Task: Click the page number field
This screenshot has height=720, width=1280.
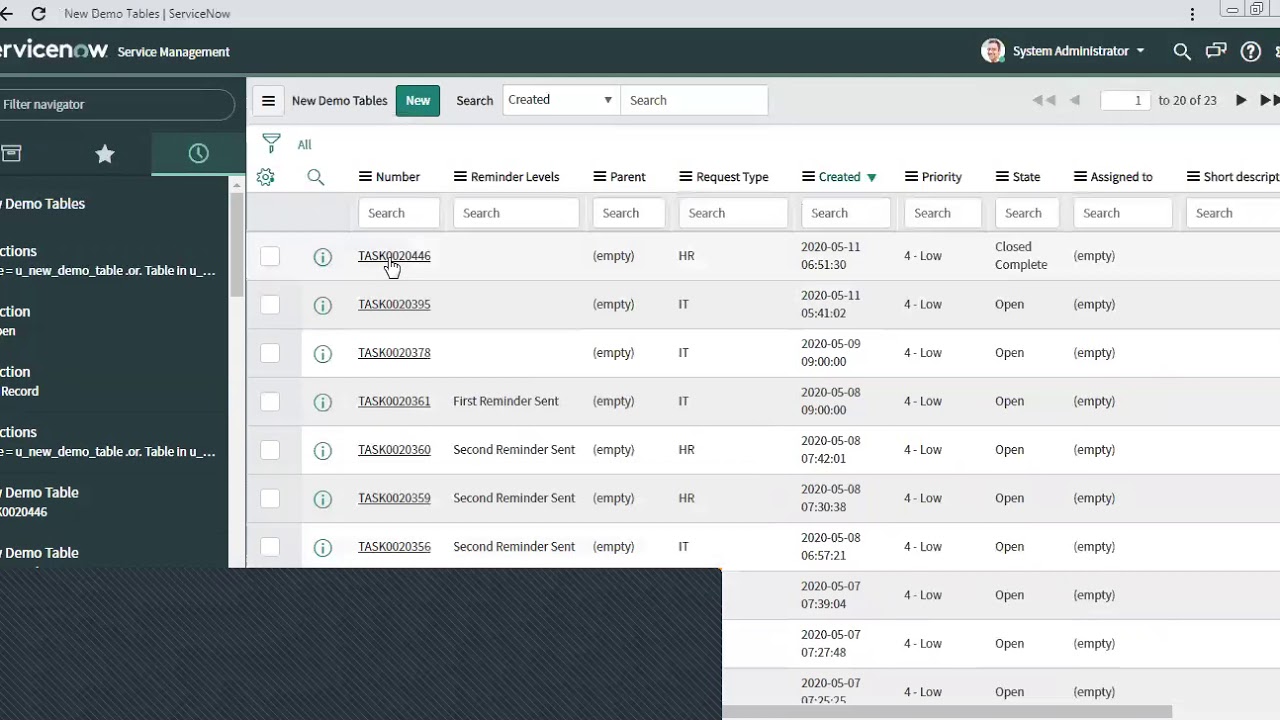Action: (1125, 100)
